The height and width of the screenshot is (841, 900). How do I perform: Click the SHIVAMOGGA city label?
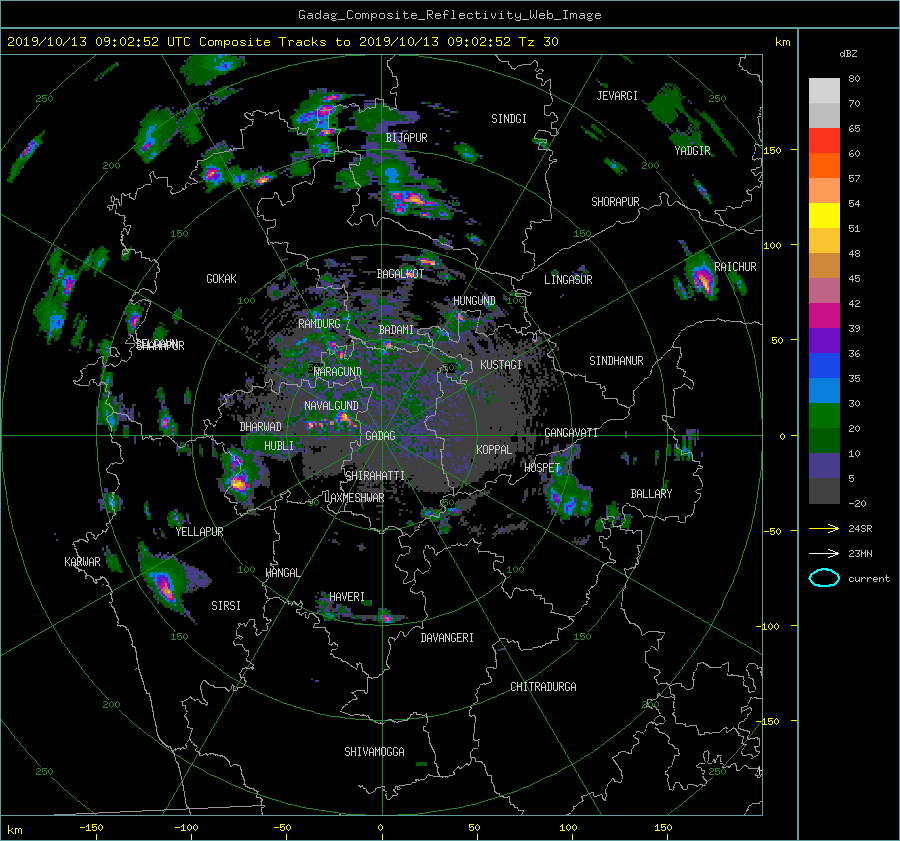(x=374, y=752)
